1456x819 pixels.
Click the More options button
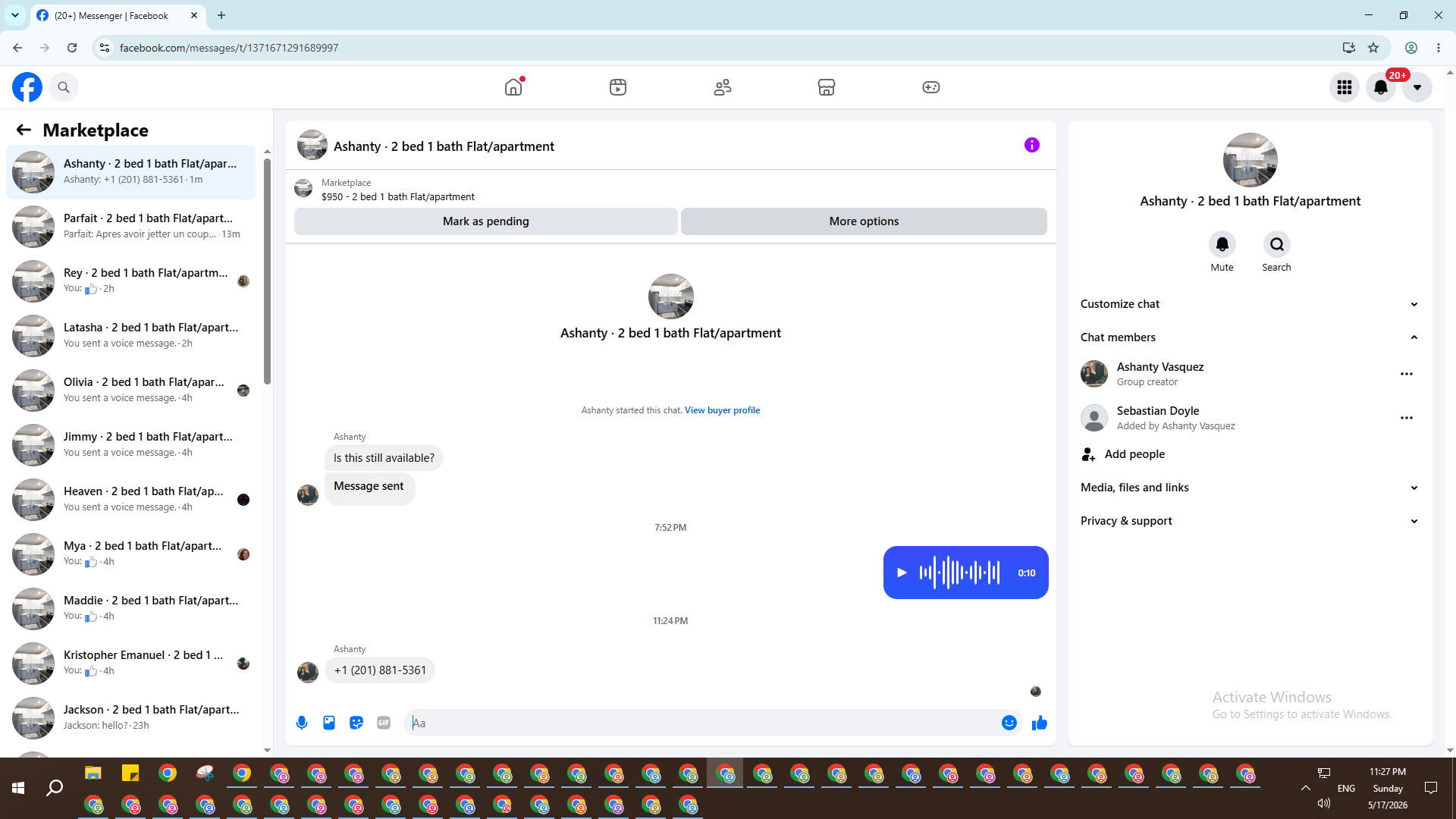(864, 221)
